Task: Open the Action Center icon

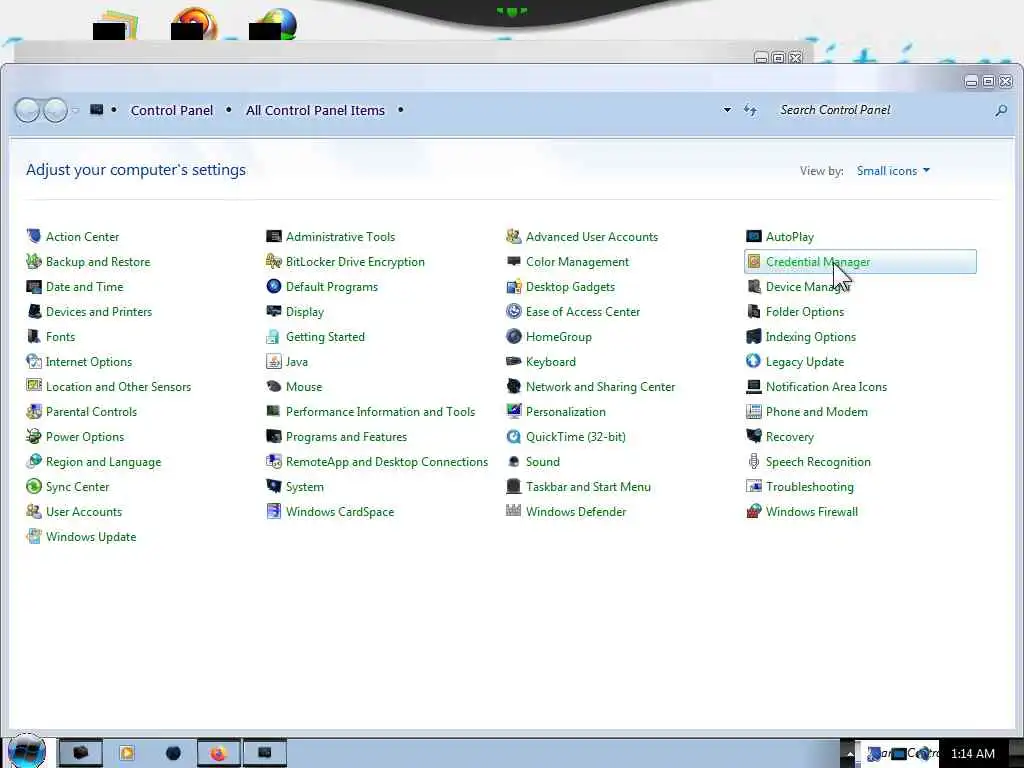Action: point(34,236)
